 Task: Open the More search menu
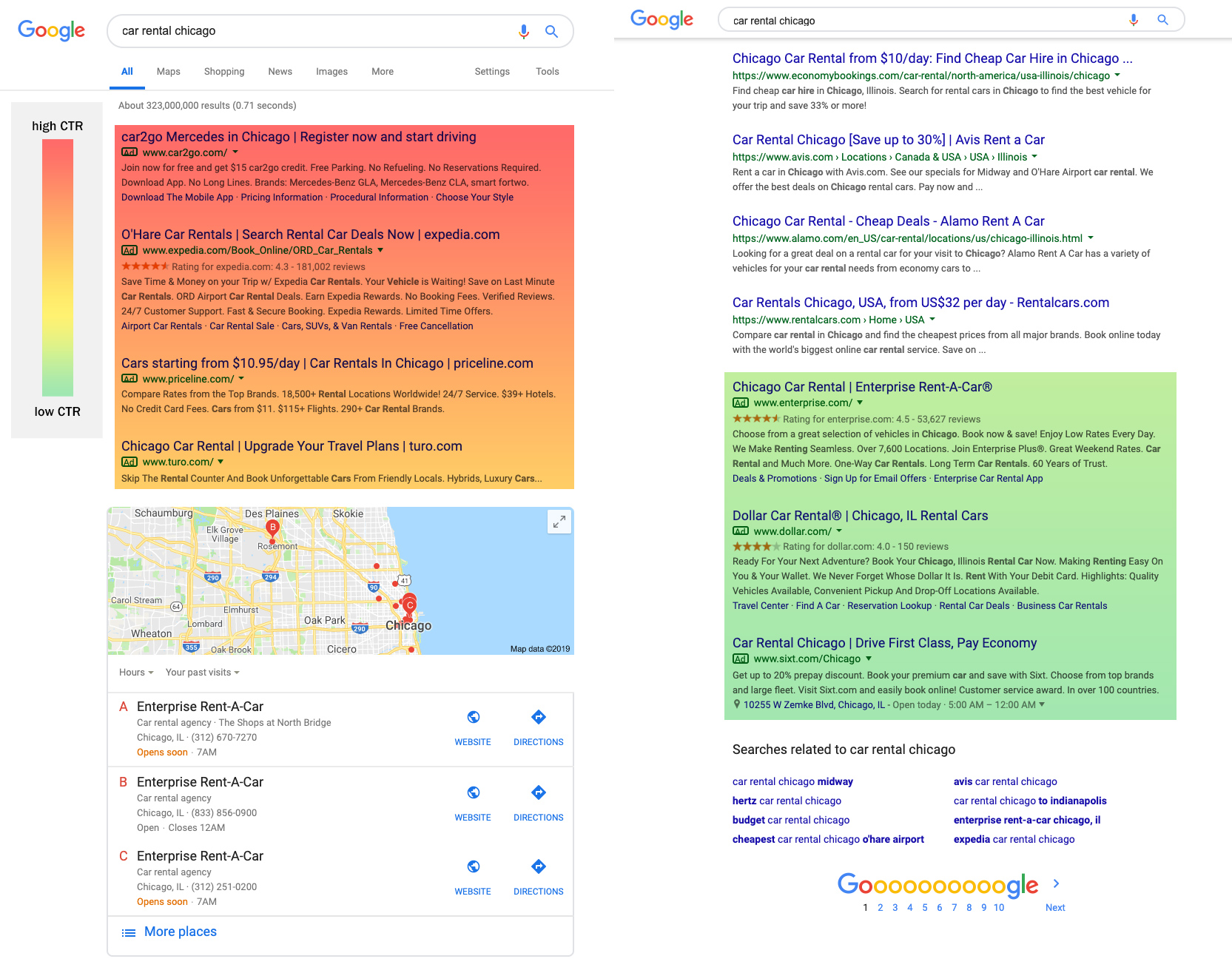point(383,72)
